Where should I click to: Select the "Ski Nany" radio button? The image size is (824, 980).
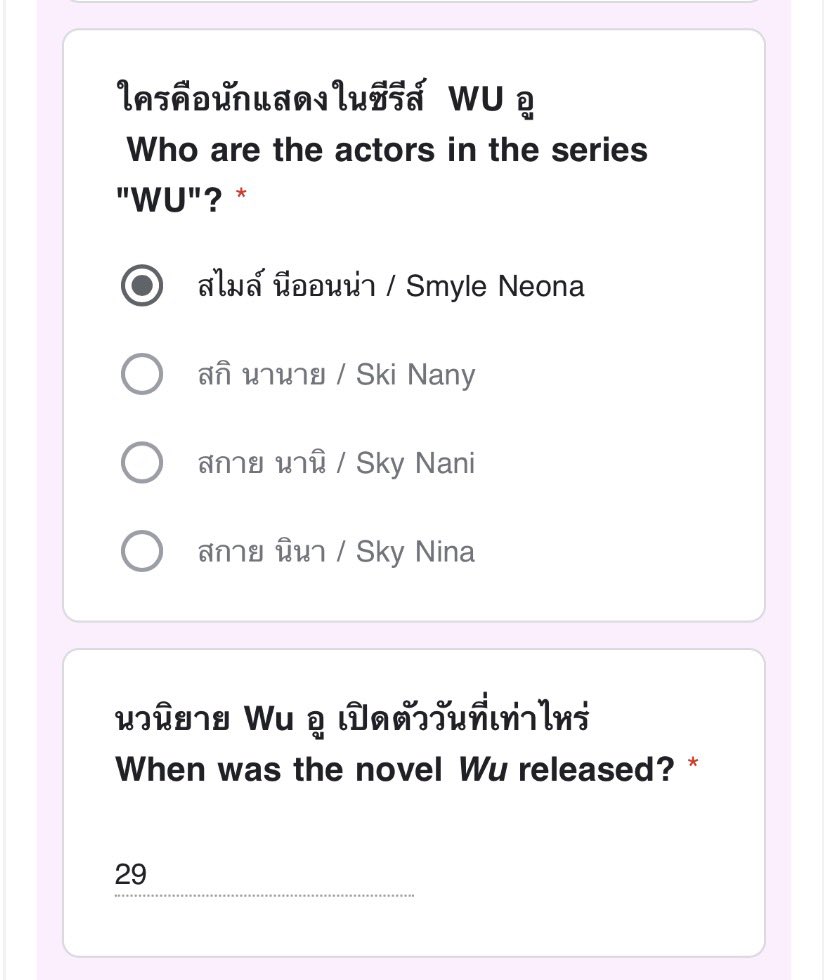(142, 375)
